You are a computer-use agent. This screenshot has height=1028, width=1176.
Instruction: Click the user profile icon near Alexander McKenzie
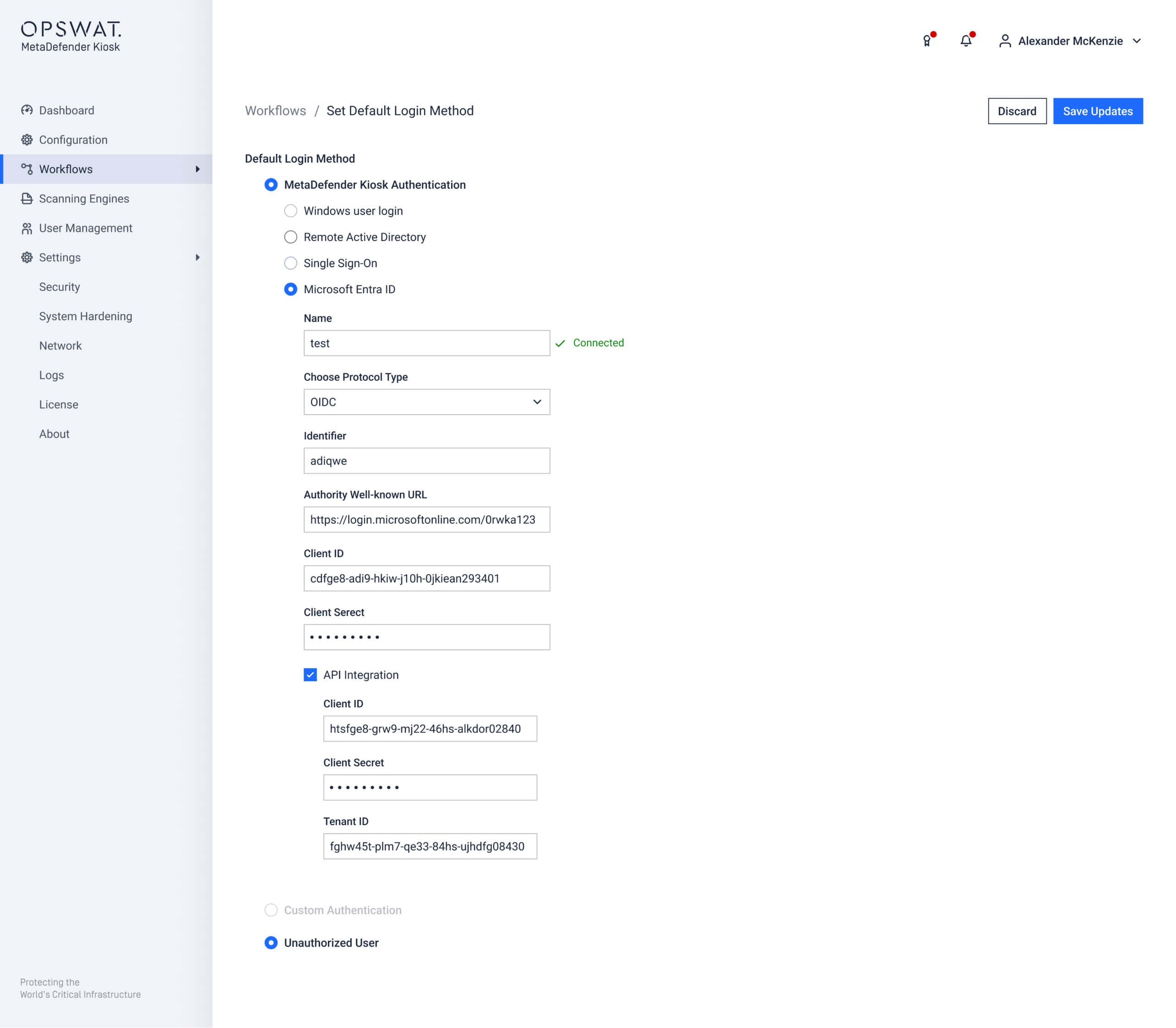[x=1005, y=41]
